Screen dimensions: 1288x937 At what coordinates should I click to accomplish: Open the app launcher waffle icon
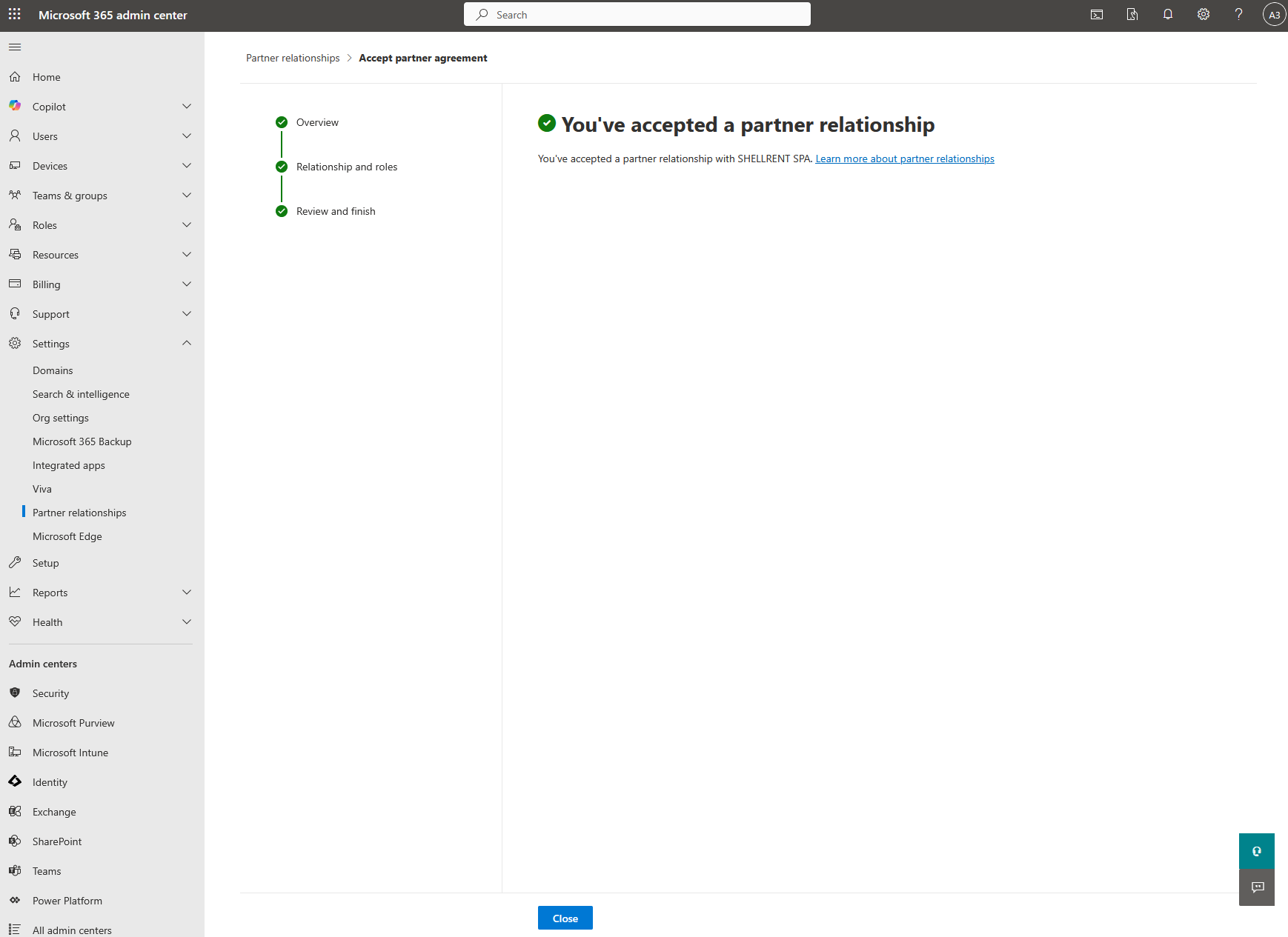point(15,15)
